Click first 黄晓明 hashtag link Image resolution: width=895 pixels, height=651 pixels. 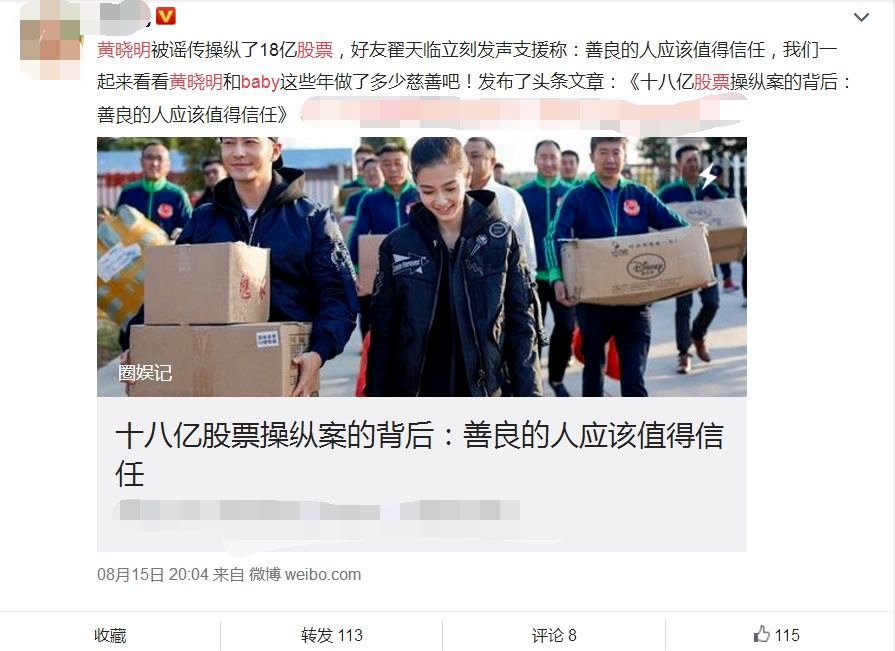pos(124,50)
